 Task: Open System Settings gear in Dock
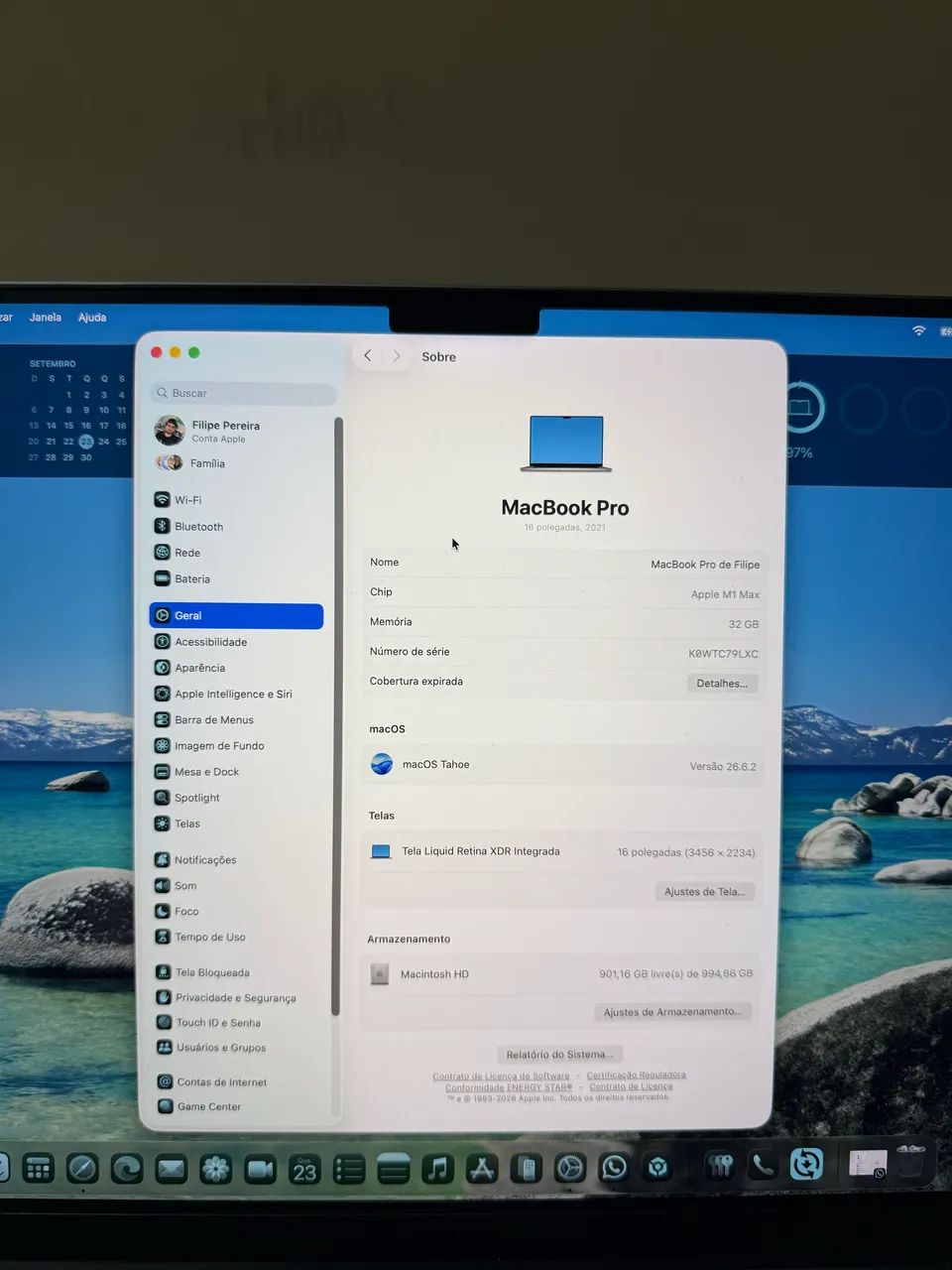click(569, 1168)
